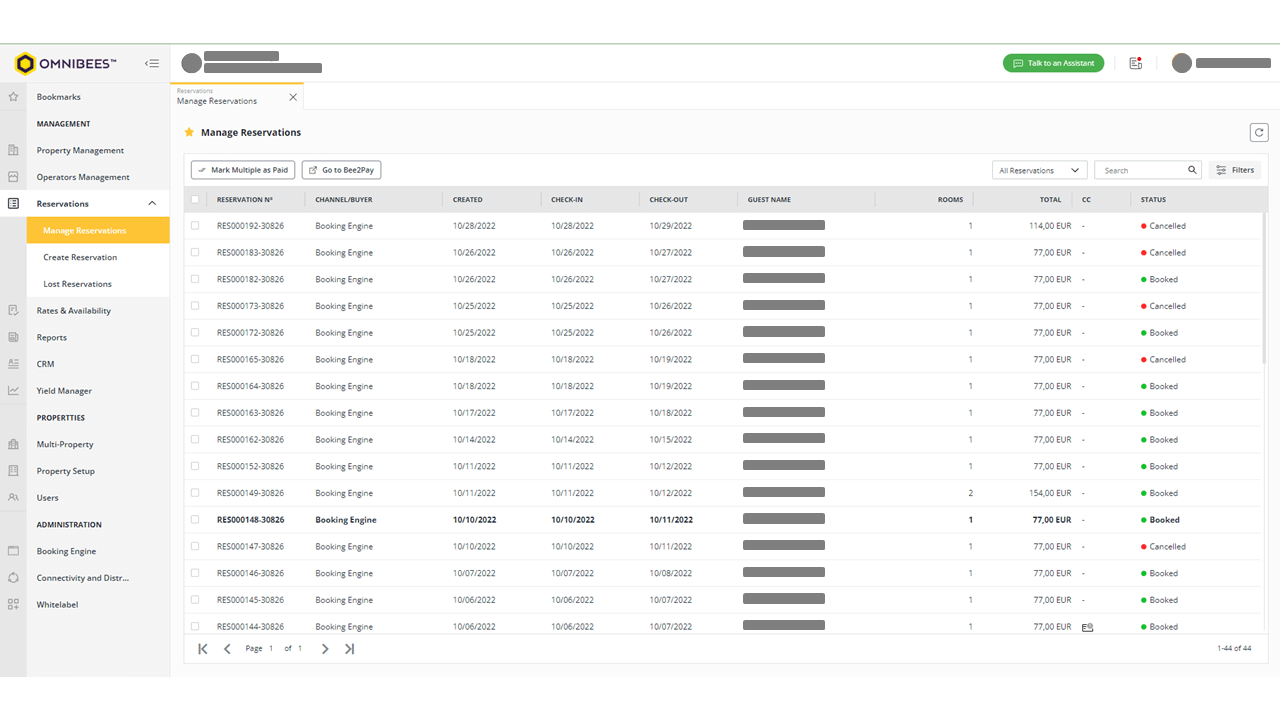The image size is (1280, 720).
Task: Click the Omnibees hexagon logo
Action: tap(25, 64)
